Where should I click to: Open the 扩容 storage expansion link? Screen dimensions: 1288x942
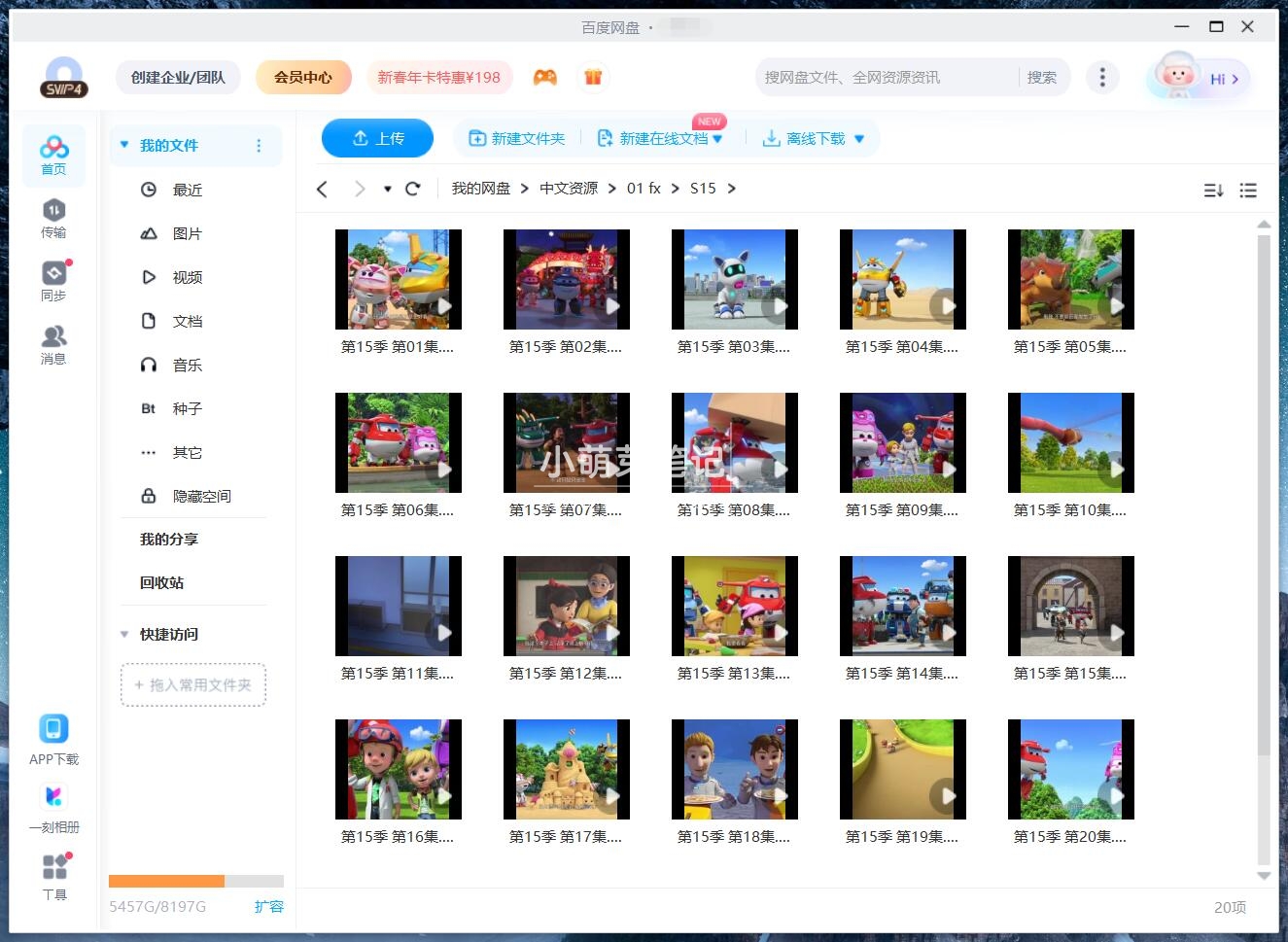[269, 906]
